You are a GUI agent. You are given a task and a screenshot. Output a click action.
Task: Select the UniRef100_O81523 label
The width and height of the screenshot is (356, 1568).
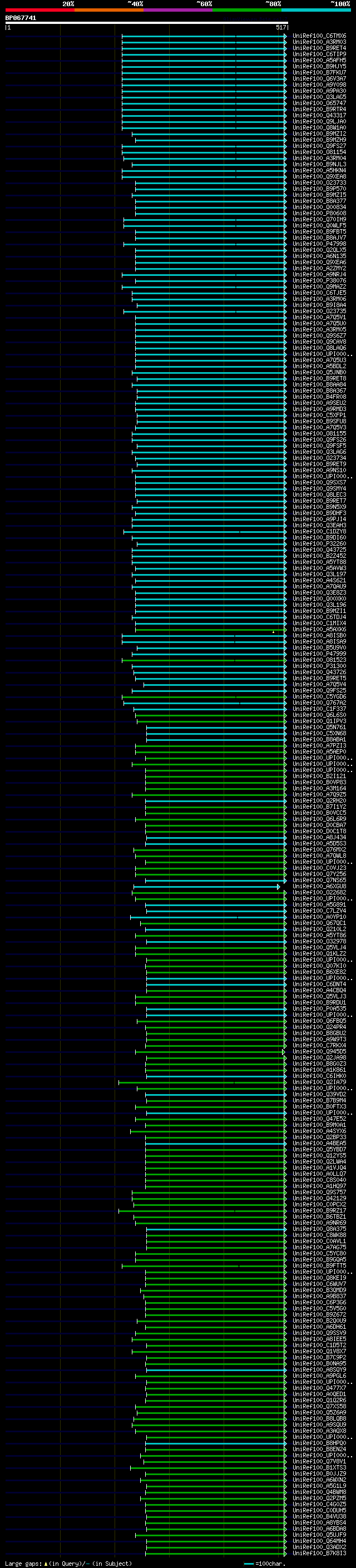pyautogui.click(x=319, y=660)
